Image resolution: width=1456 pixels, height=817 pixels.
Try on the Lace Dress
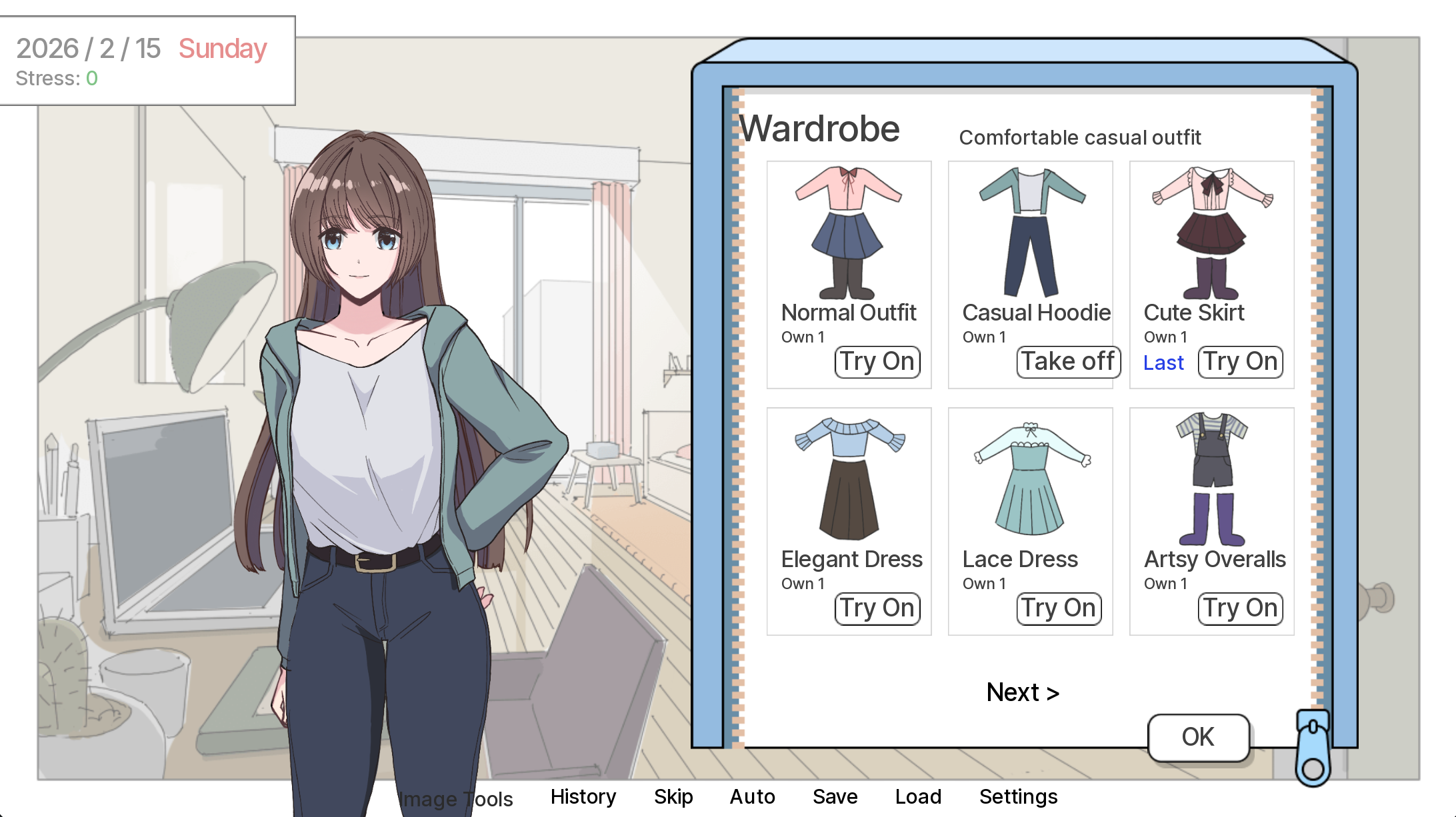tap(1059, 608)
